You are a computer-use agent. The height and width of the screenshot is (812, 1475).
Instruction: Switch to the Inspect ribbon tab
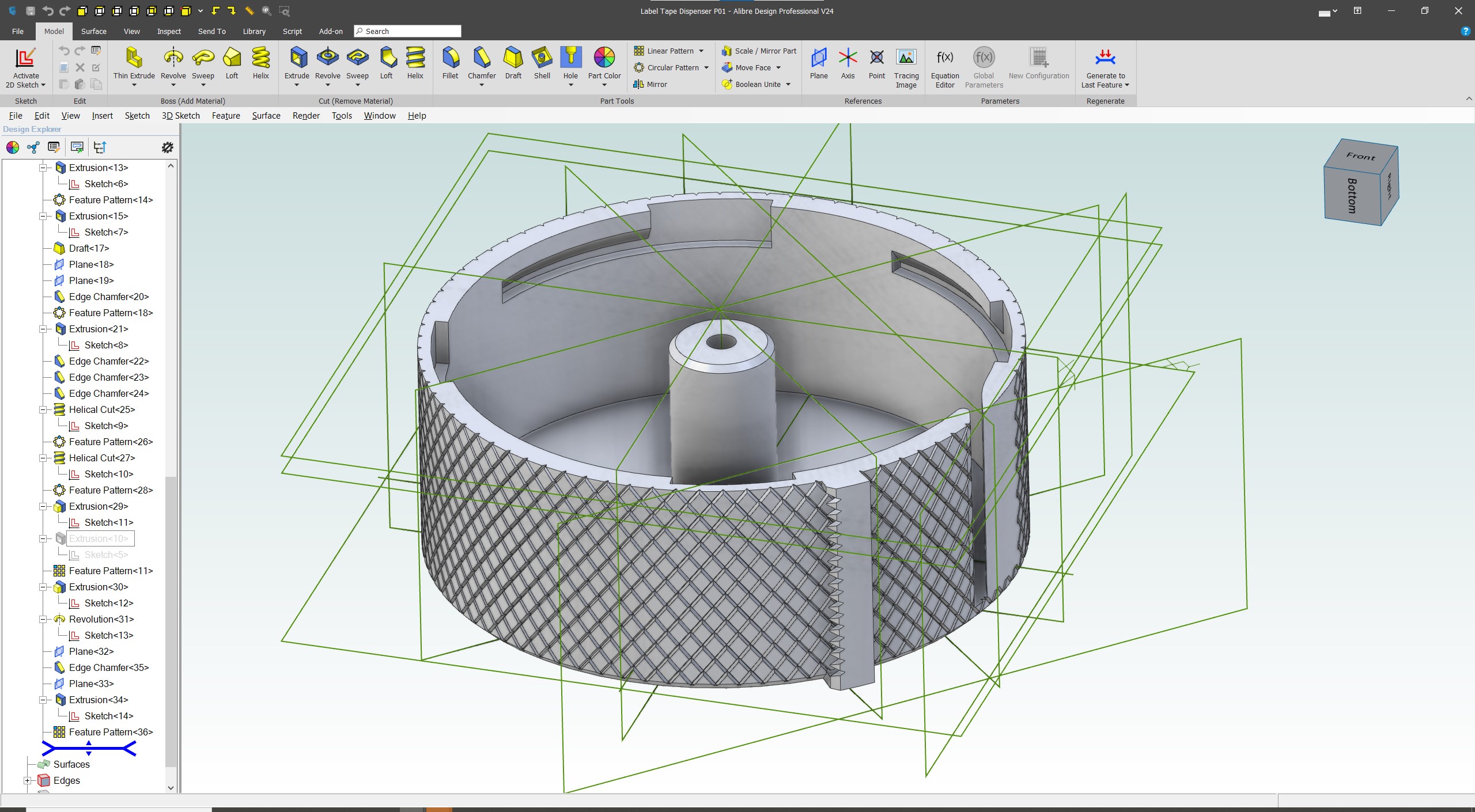coord(168,31)
